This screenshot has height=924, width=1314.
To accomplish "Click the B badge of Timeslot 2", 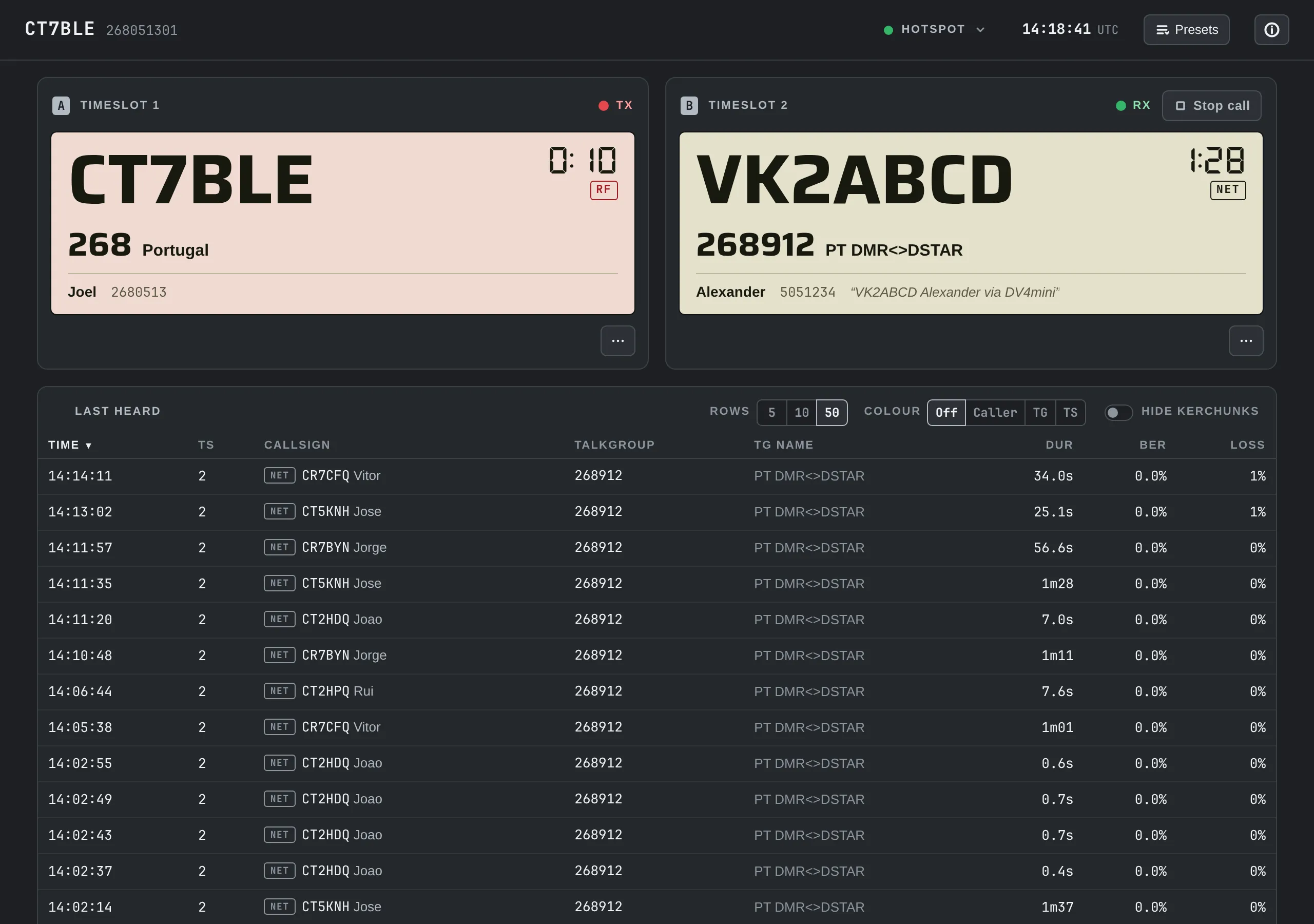I will (689, 105).
